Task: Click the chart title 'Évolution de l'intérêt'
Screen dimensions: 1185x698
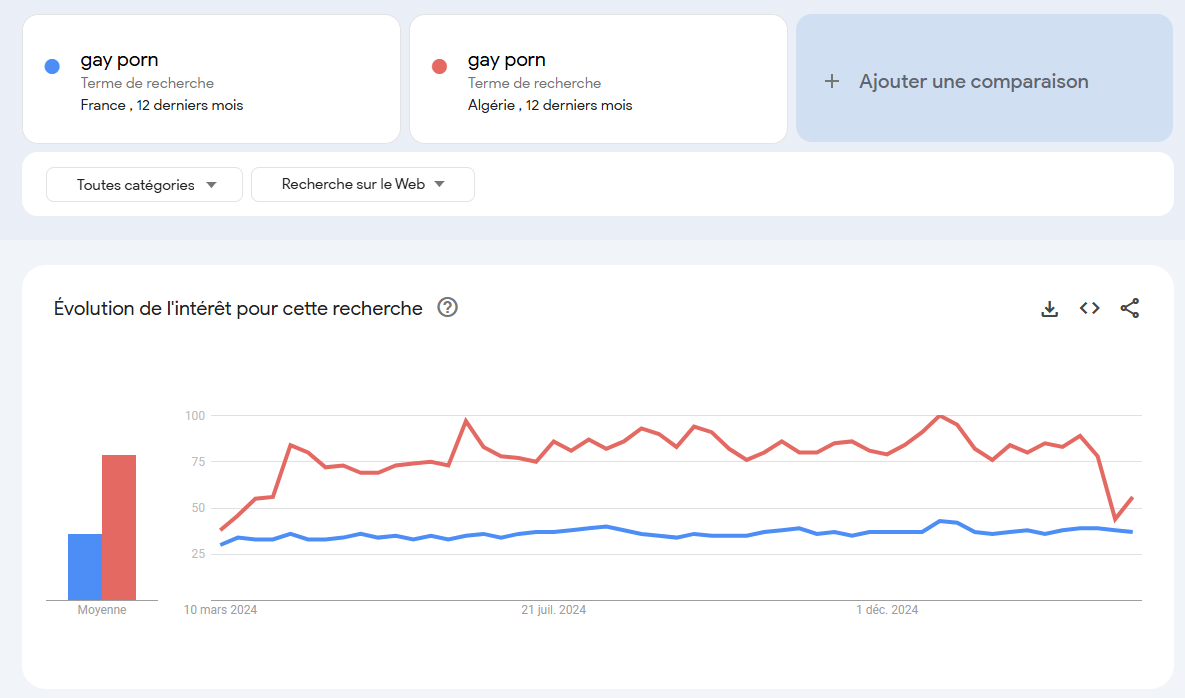Action: click(x=237, y=308)
